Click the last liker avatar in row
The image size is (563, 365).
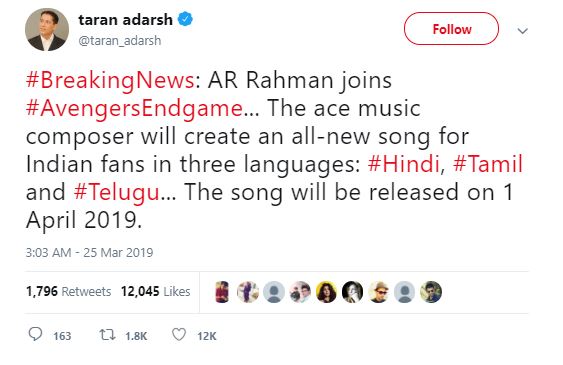click(431, 292)
